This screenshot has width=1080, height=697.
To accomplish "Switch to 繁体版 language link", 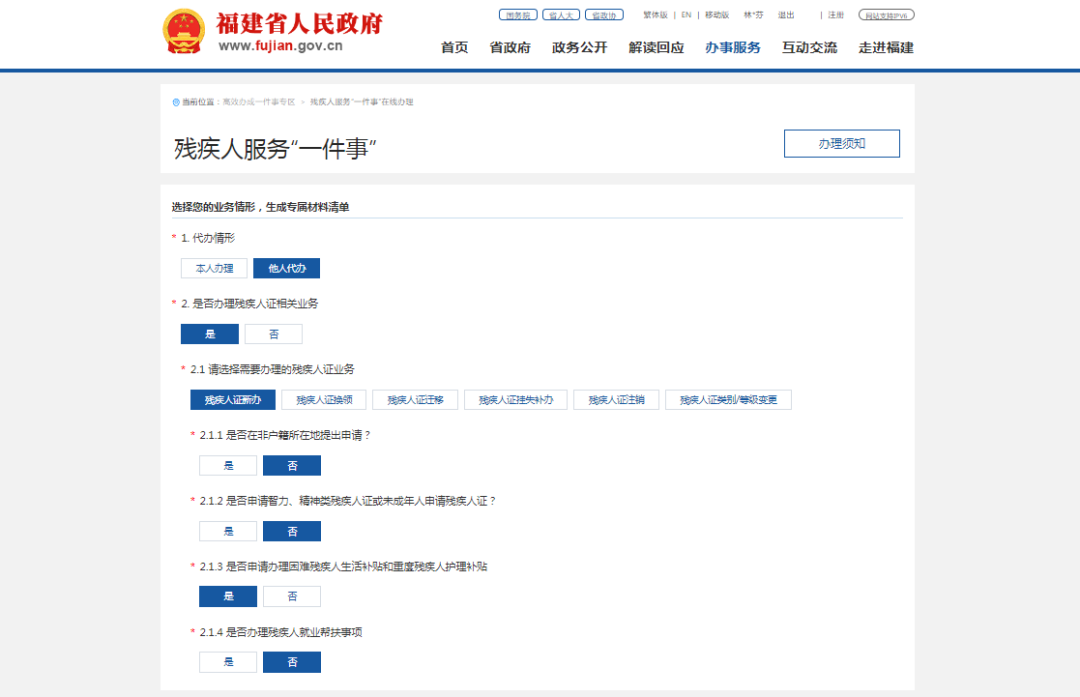I will pos(655,15).
